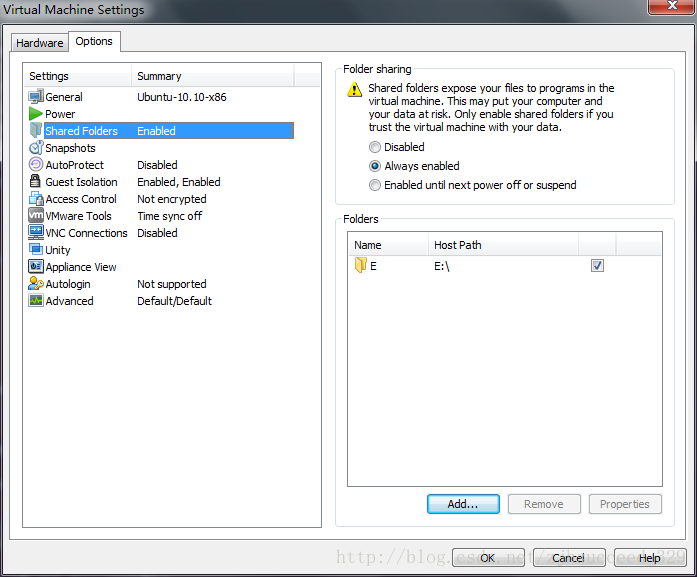Click the Name column header in Folders
This screenshot has width=697, height=577.
pyautogui.click(x=389, y=245)
